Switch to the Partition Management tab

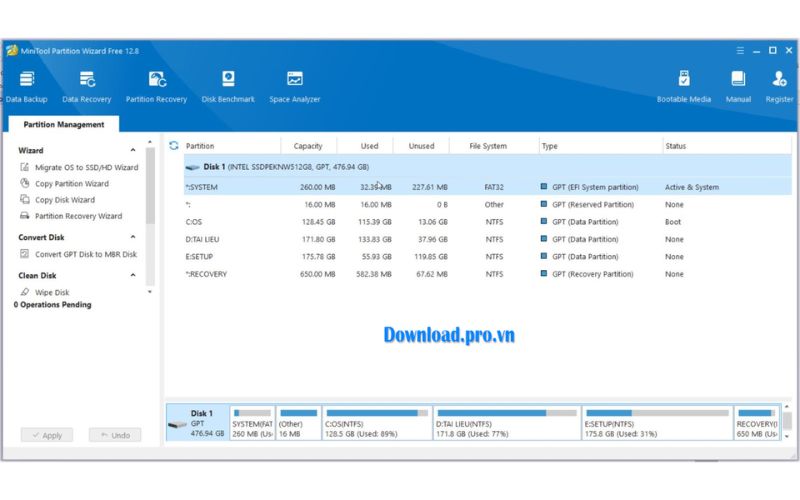[64, 125]
